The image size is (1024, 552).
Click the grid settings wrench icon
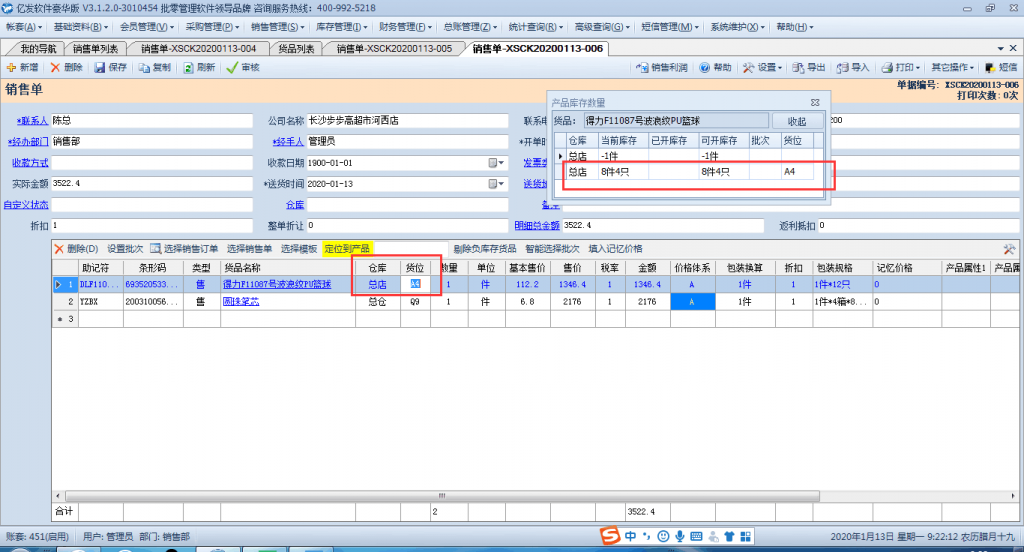click(x=1009, y=249)
